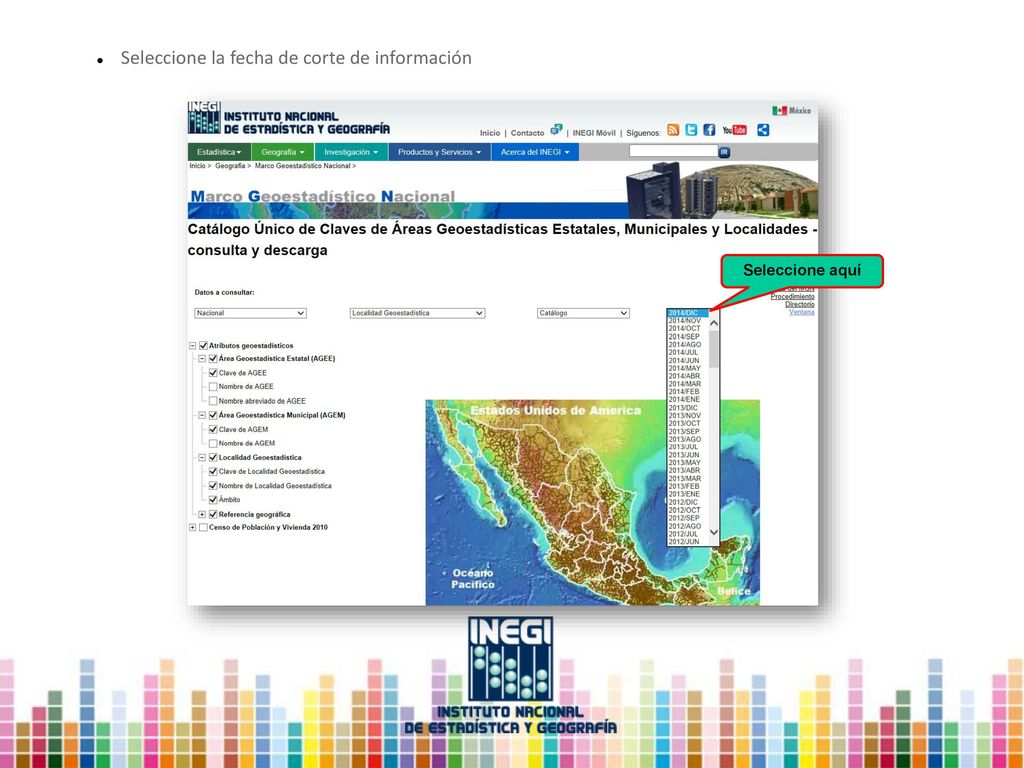Check Censo de Población y Vivienda 2010
This screenshot has height=768, width=1024.
click(203, 528)
